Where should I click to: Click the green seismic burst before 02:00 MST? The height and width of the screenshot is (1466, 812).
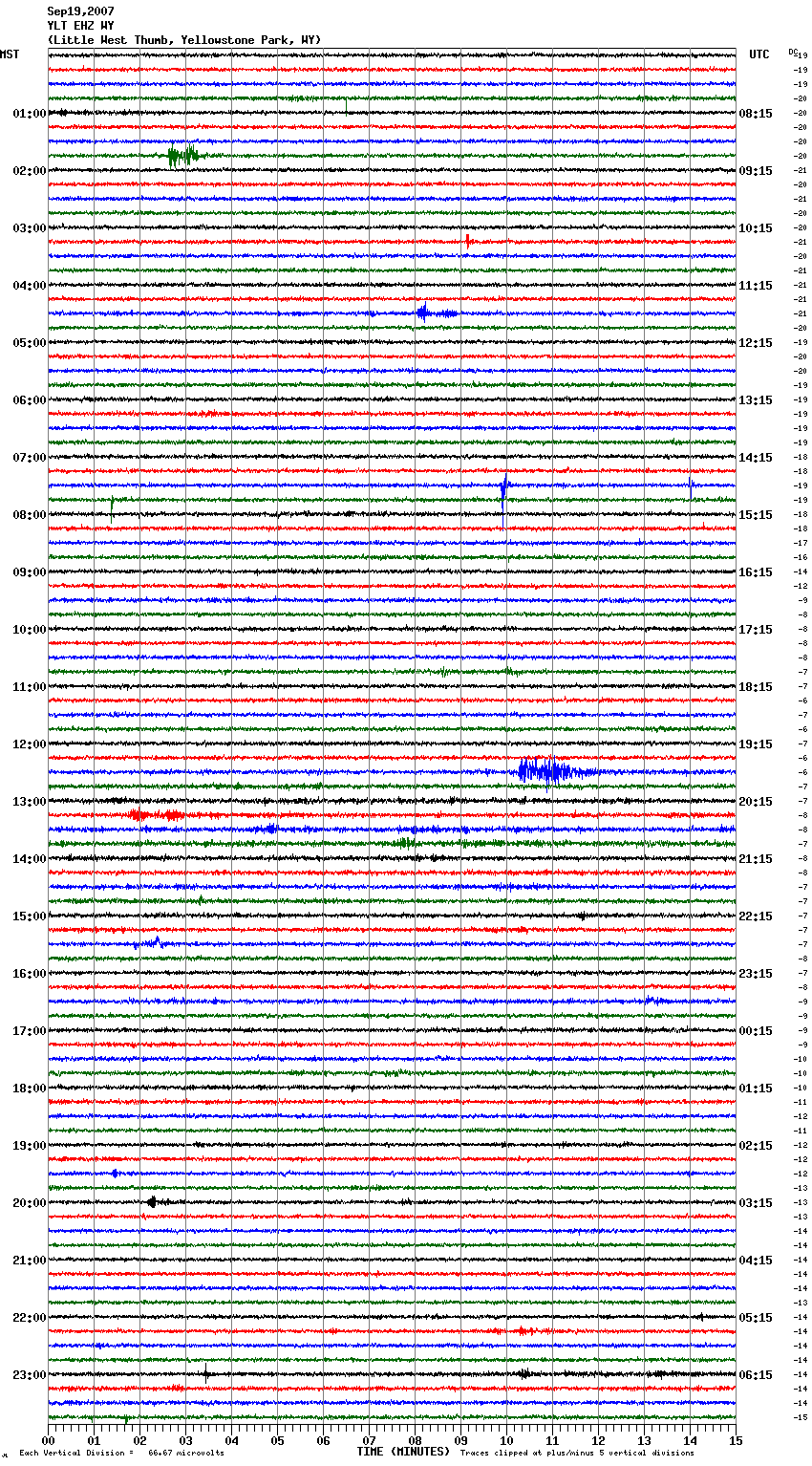click(x=184, y=156)
